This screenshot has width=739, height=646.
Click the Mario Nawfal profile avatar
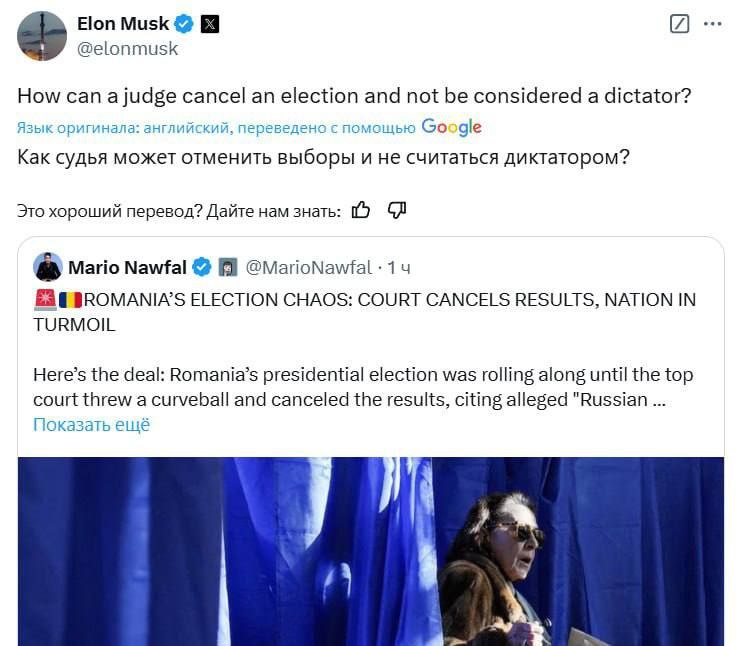[48, 267]
